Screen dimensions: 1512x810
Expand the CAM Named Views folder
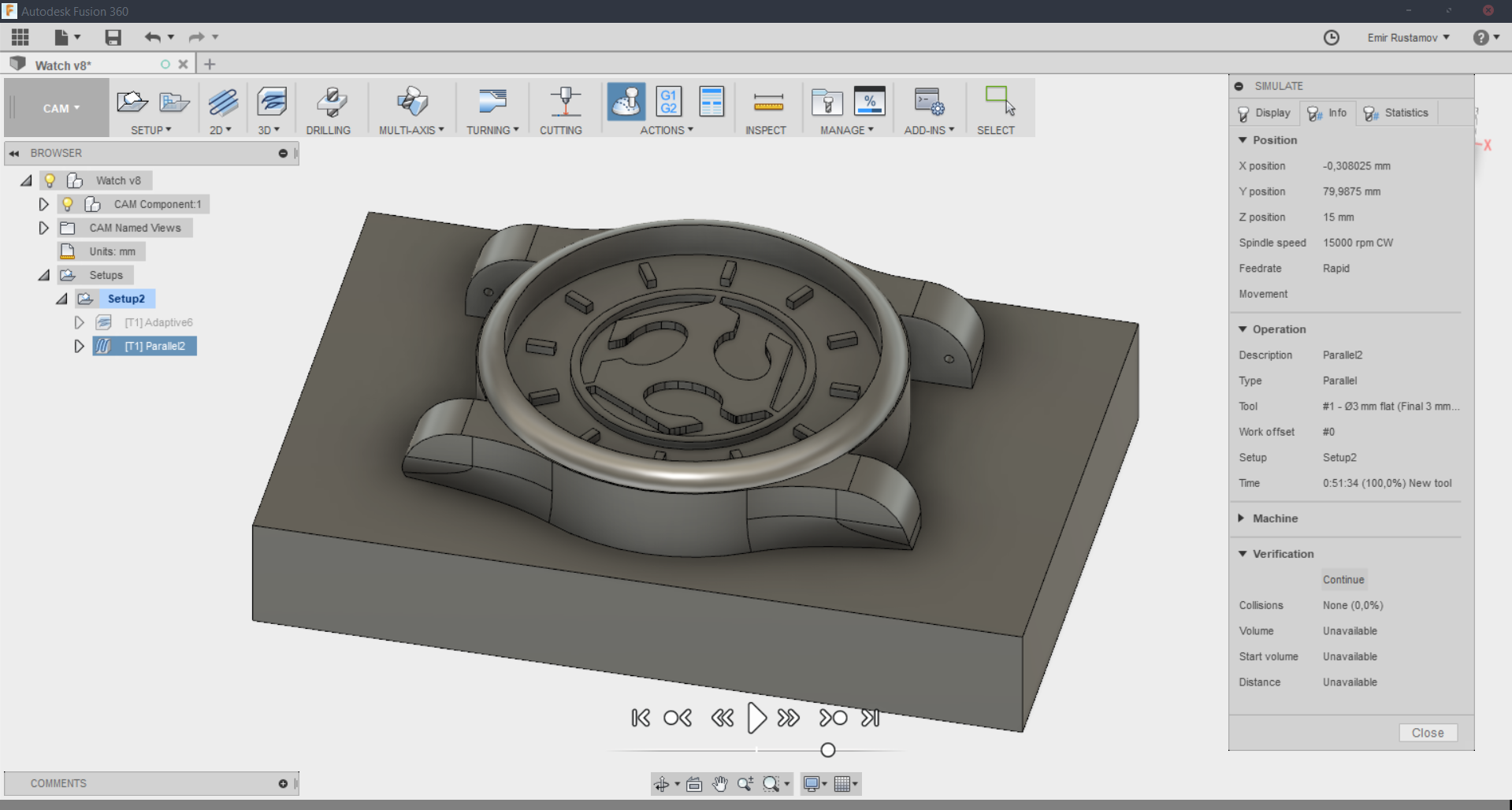tap(44, 228)
